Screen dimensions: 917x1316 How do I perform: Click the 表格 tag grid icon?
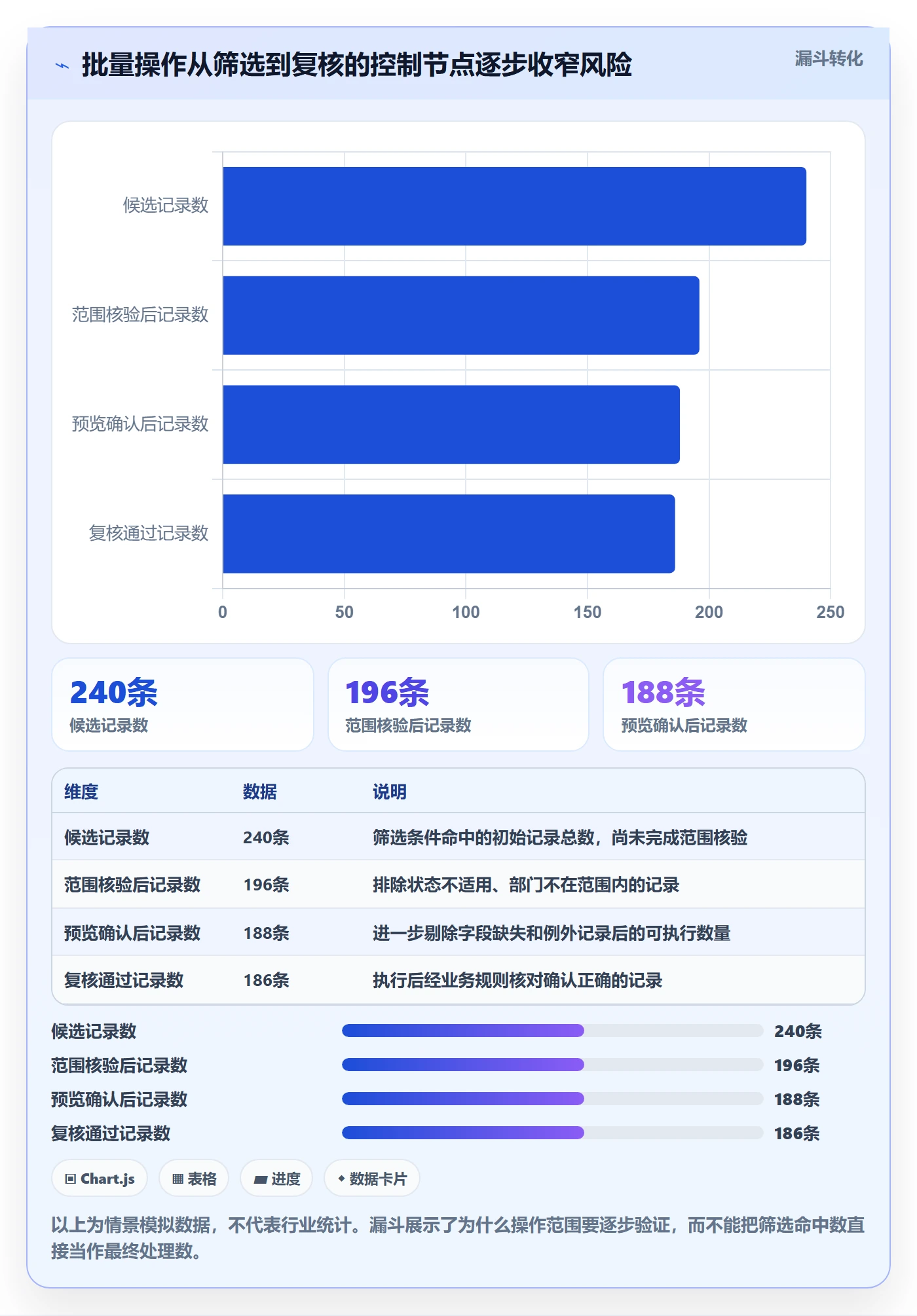pos(178,1179)
